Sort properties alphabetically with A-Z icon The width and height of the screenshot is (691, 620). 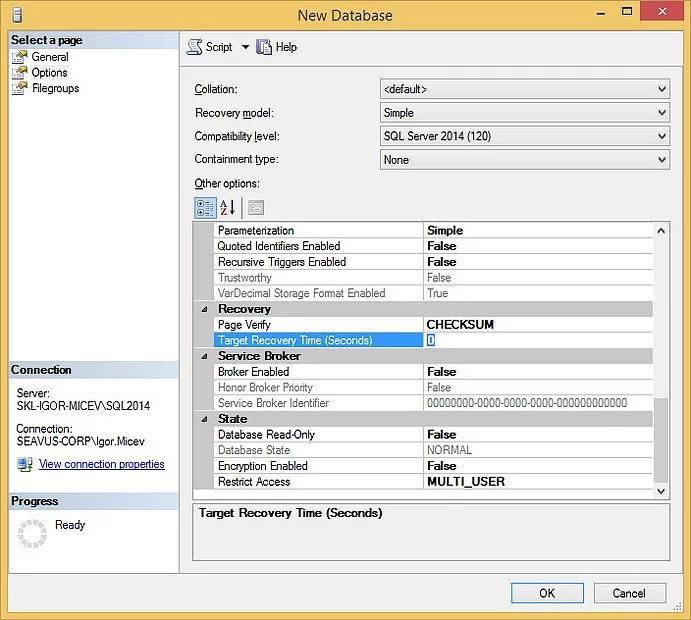tap(227, 208)
